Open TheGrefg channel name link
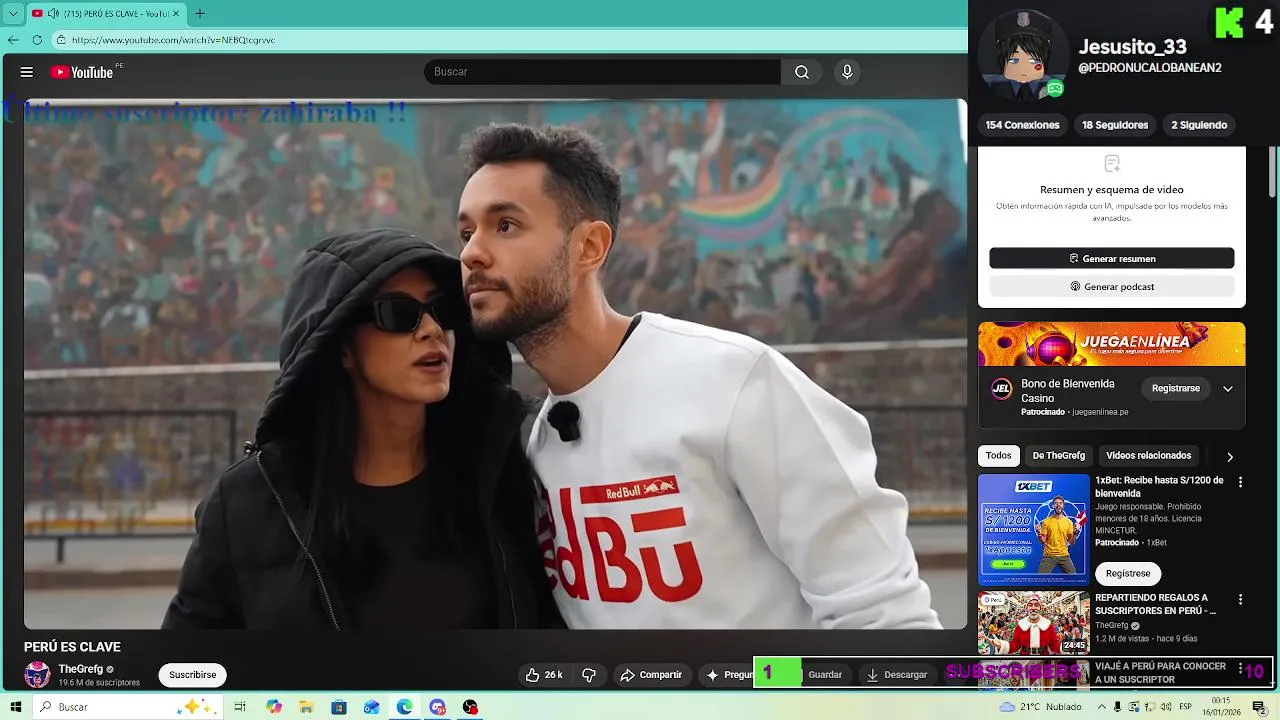This screenshot has width=1280, height=720. click(80, 669)
